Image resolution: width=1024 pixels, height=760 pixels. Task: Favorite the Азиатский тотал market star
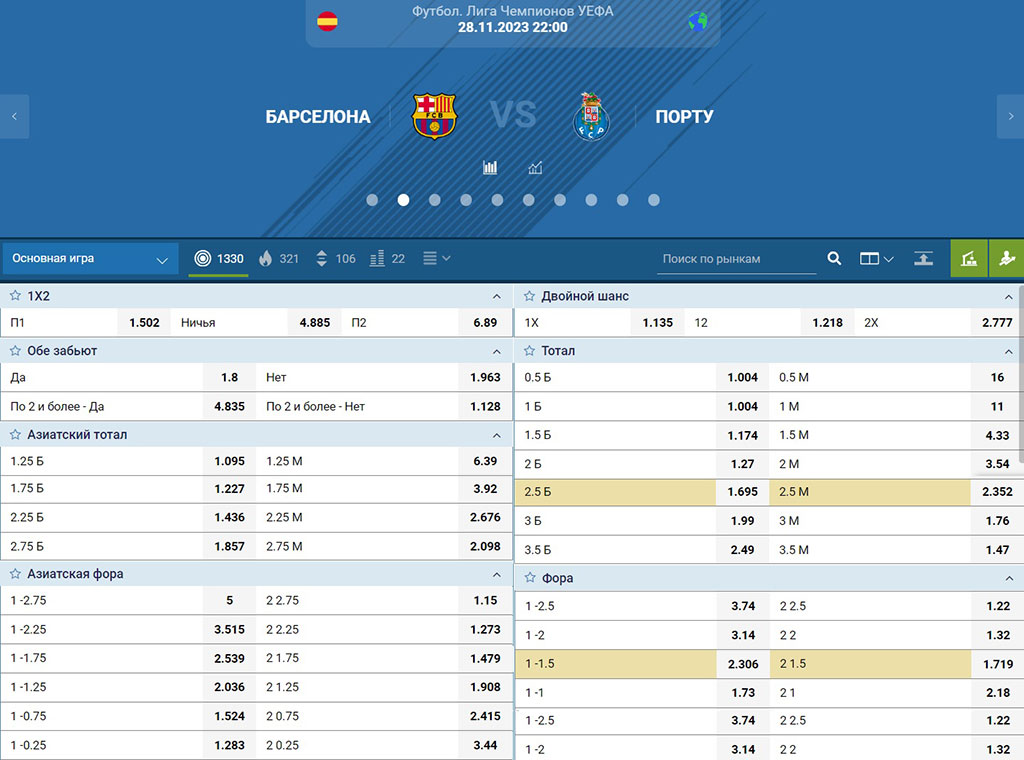(16, 434)
